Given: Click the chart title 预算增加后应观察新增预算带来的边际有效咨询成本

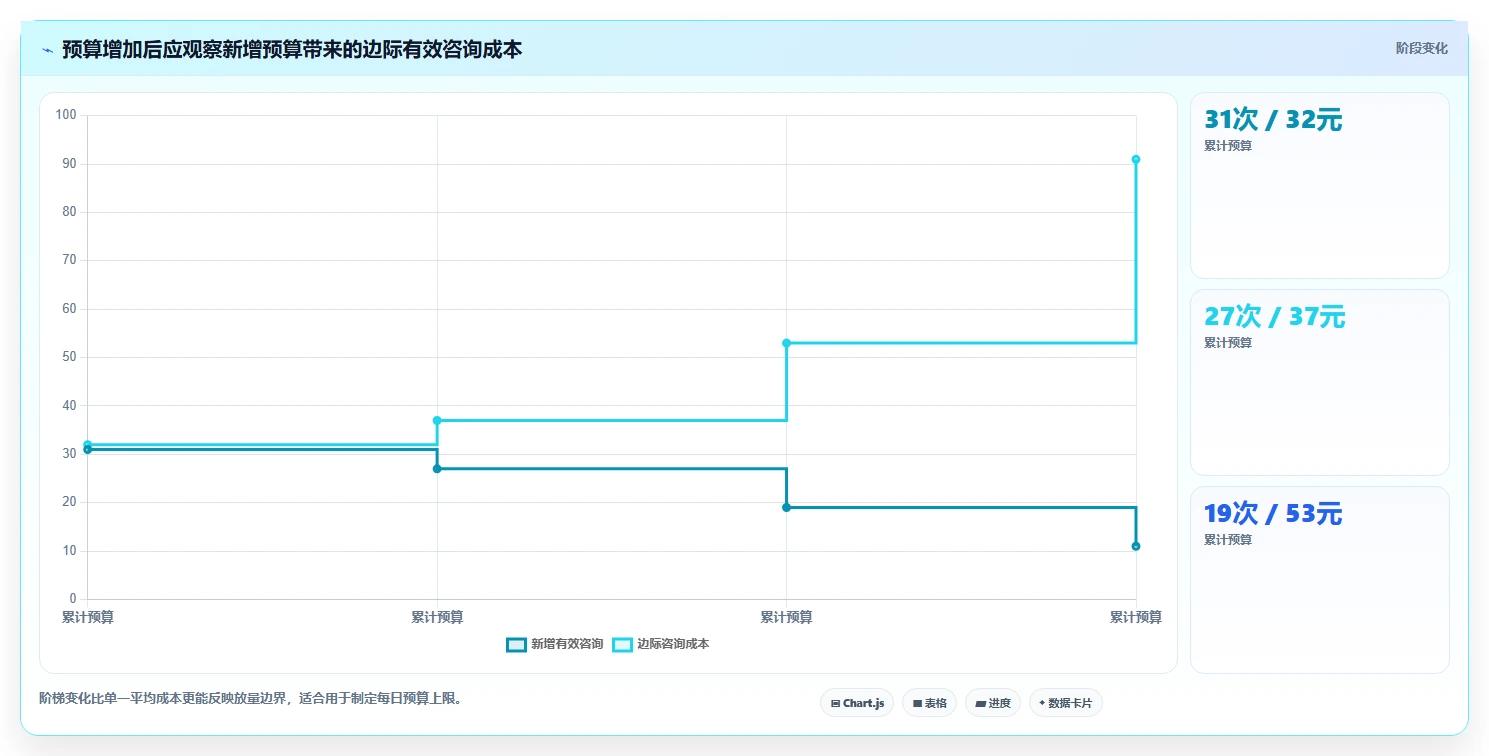Looking at the screenshot, I should (x=292, y=49).
